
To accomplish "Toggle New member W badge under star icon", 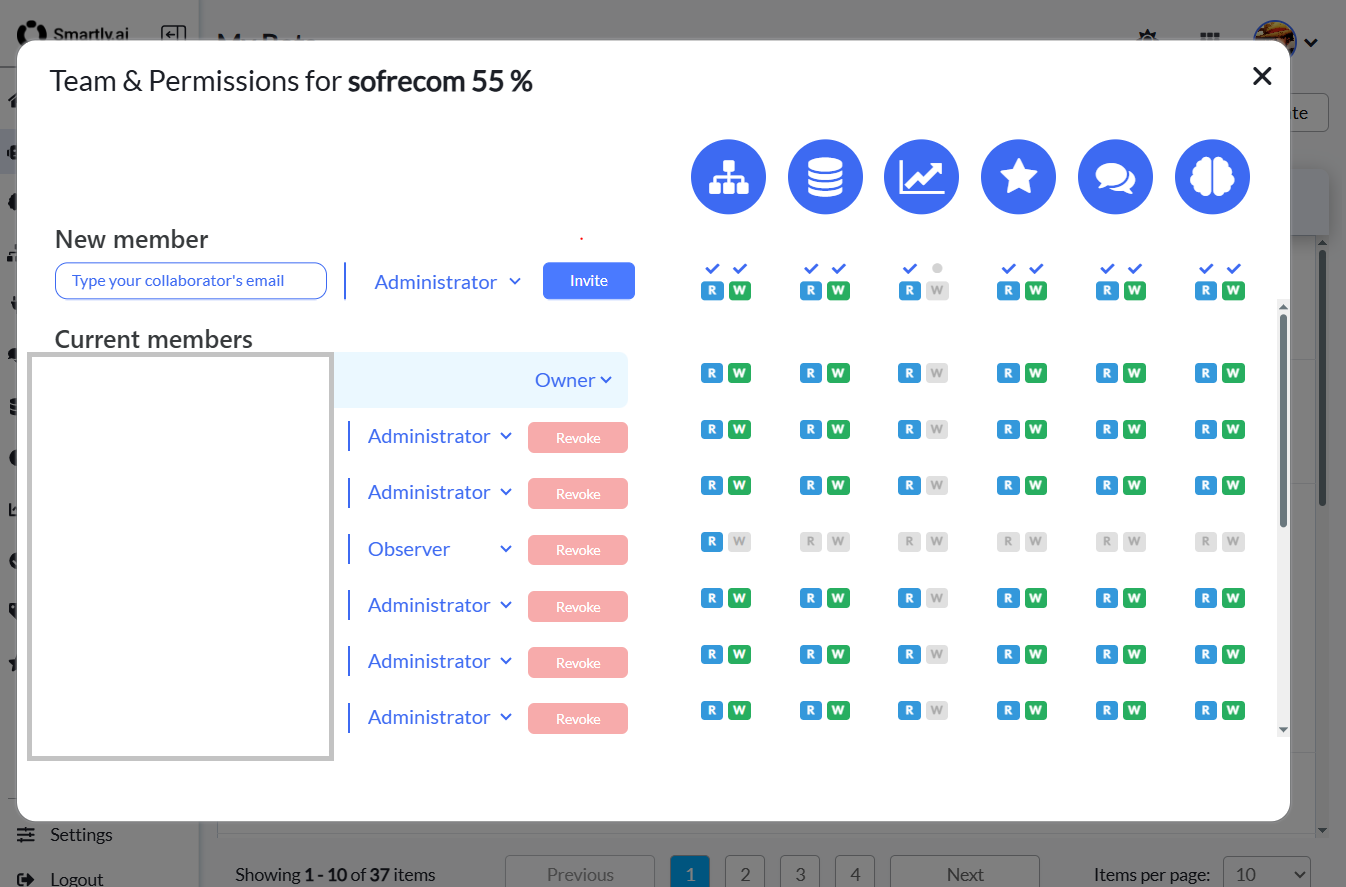I will 1036,291.
